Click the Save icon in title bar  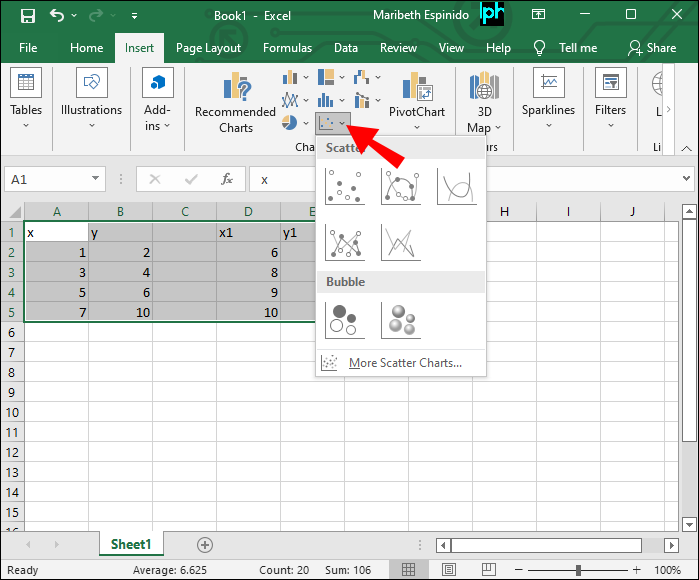[x=28, y=16]
